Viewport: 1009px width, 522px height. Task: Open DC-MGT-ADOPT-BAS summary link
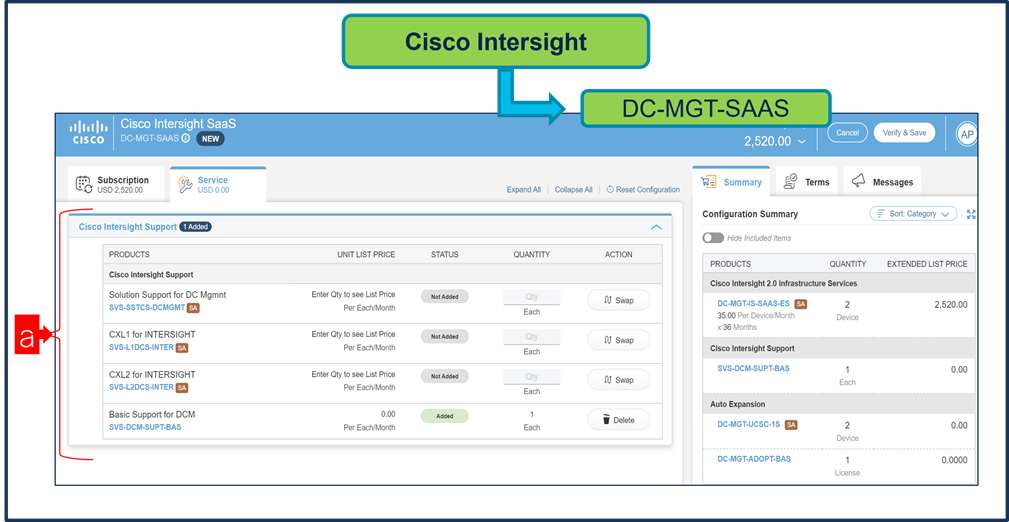(754, 459)
